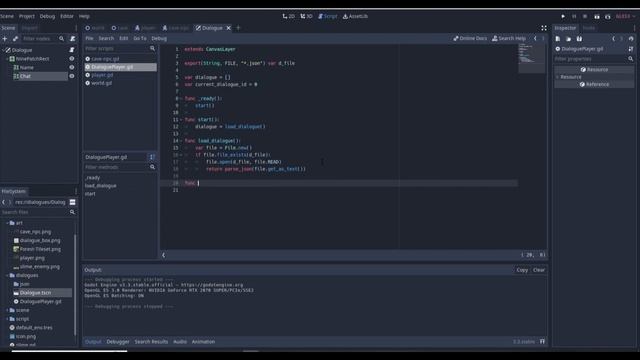640x360 pixels.
Task: Expand the script folder
Action: [x=7, y=319]
